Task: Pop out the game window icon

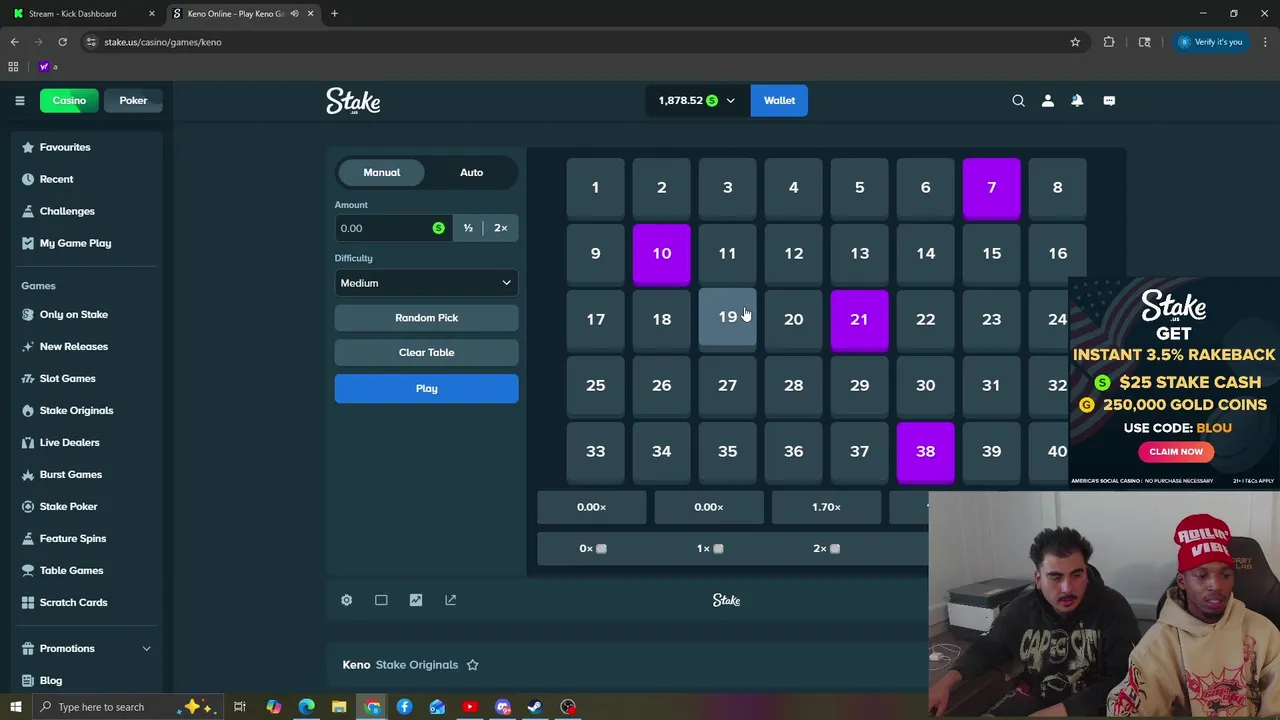Action: tap(450, 600)
